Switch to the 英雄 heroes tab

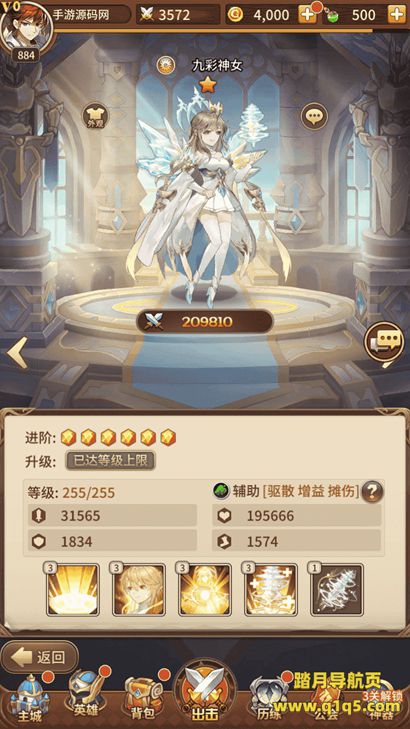click(87, 697)
